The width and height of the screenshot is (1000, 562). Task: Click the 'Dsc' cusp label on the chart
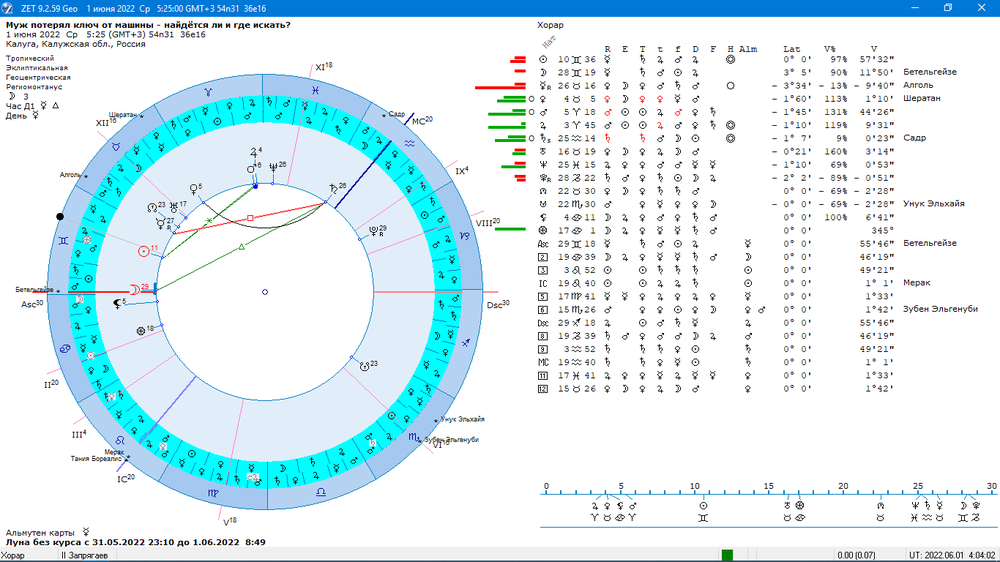point(498,305)
